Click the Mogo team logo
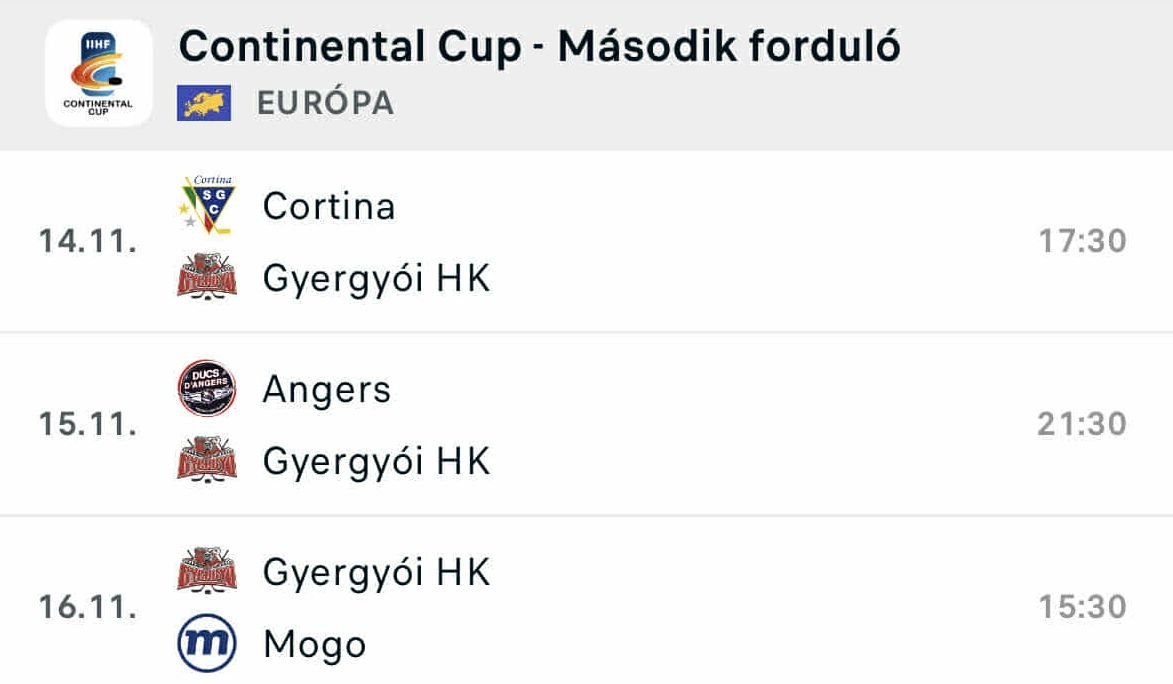The height and width of the screenshot is (684, 1173). point(206,644)
